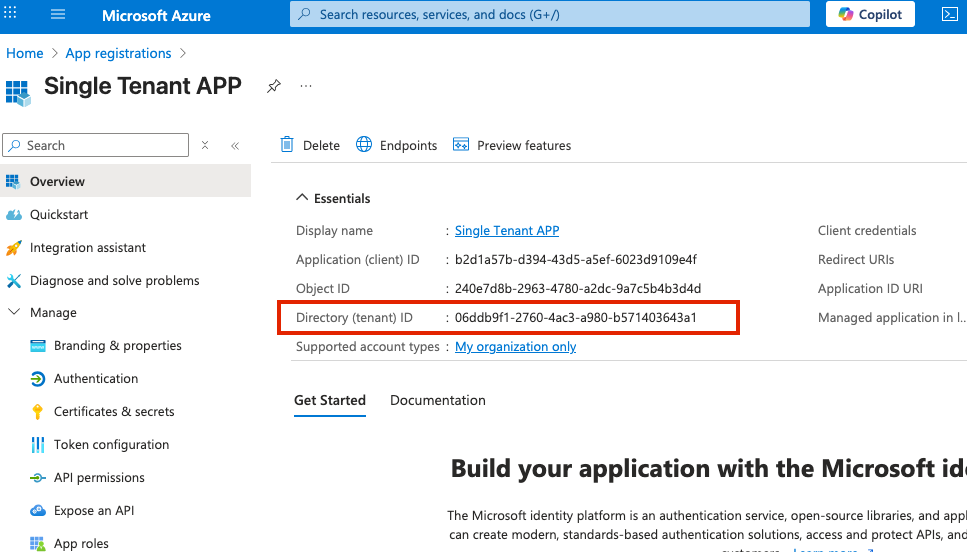Click the Authentication arrow icon
Screen dimensions: 967x552
click(38, 379)
